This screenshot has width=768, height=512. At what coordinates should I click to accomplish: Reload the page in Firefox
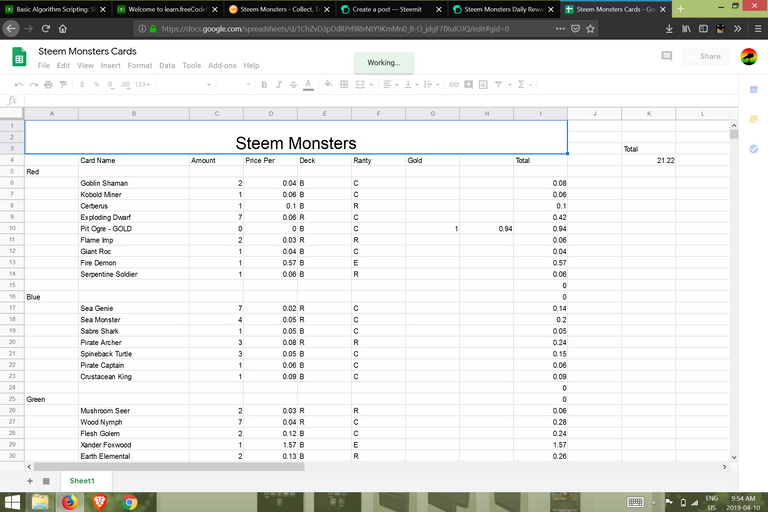pyautogui.click(x=46, y=29)
